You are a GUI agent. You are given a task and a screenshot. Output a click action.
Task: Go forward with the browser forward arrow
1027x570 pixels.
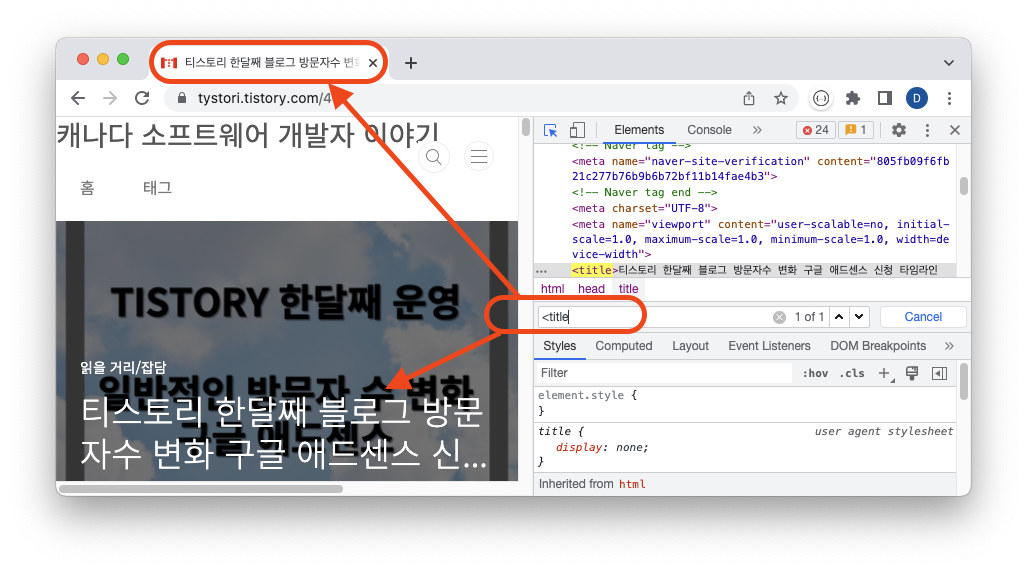tap(110, 98)
